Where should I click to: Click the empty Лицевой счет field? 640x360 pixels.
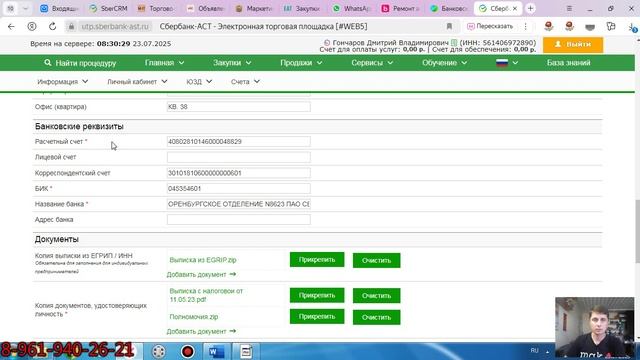click(x=239, y=157)
